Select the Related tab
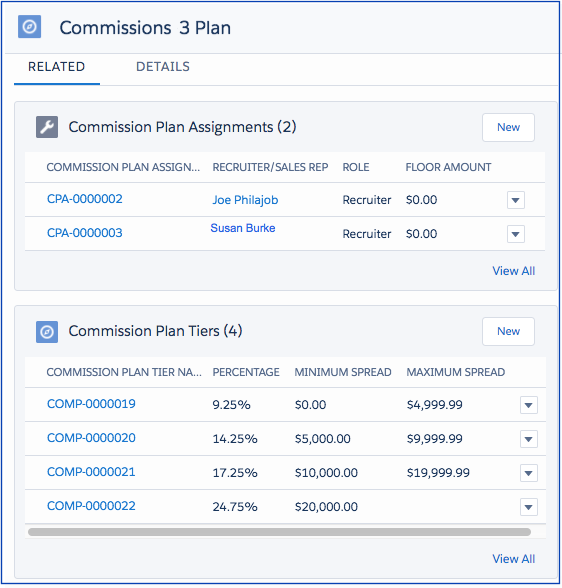Viewport: 562px width, 588px height. (57, 67)
